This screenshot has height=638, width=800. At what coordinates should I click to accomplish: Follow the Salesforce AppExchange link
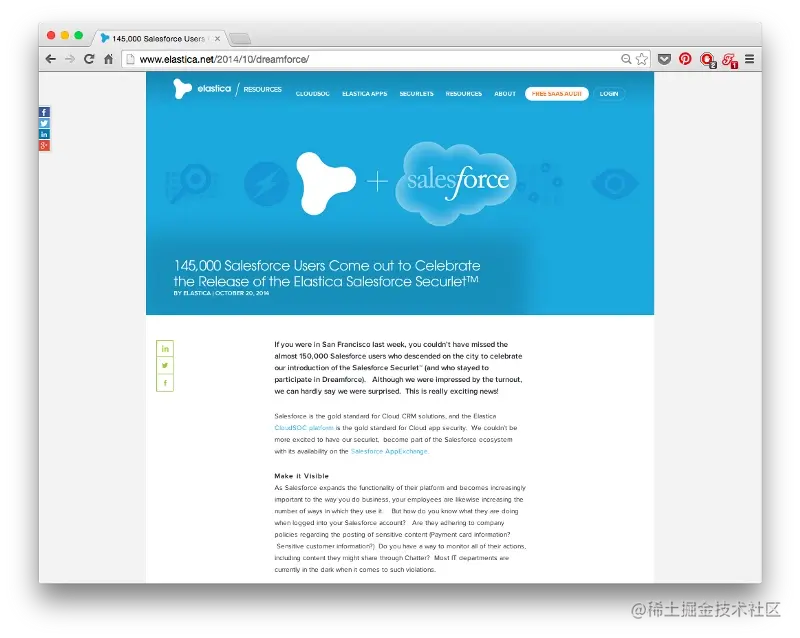click(x=389, y=451)
